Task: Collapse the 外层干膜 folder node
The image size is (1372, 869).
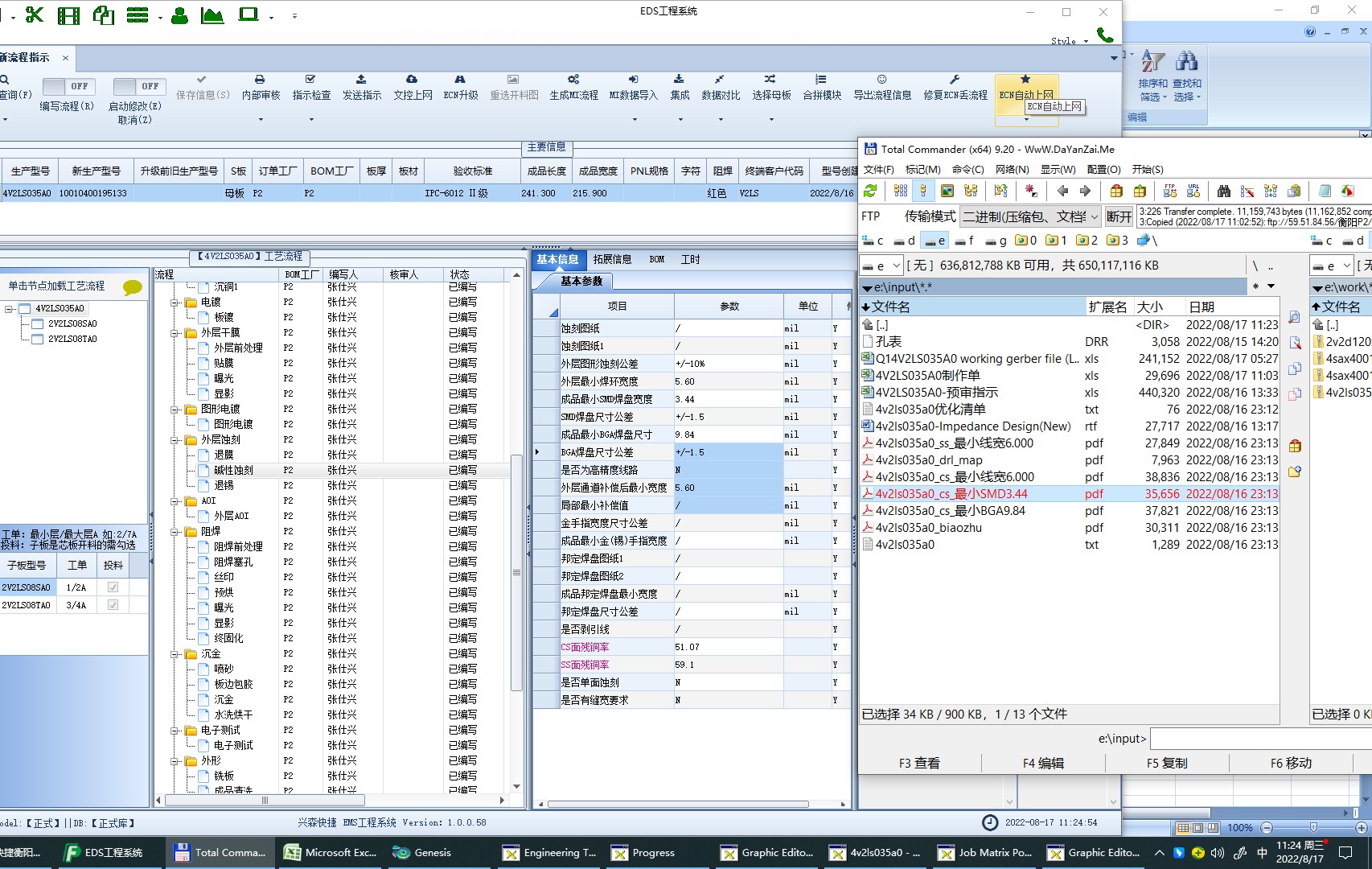Action: coord(175,333)
